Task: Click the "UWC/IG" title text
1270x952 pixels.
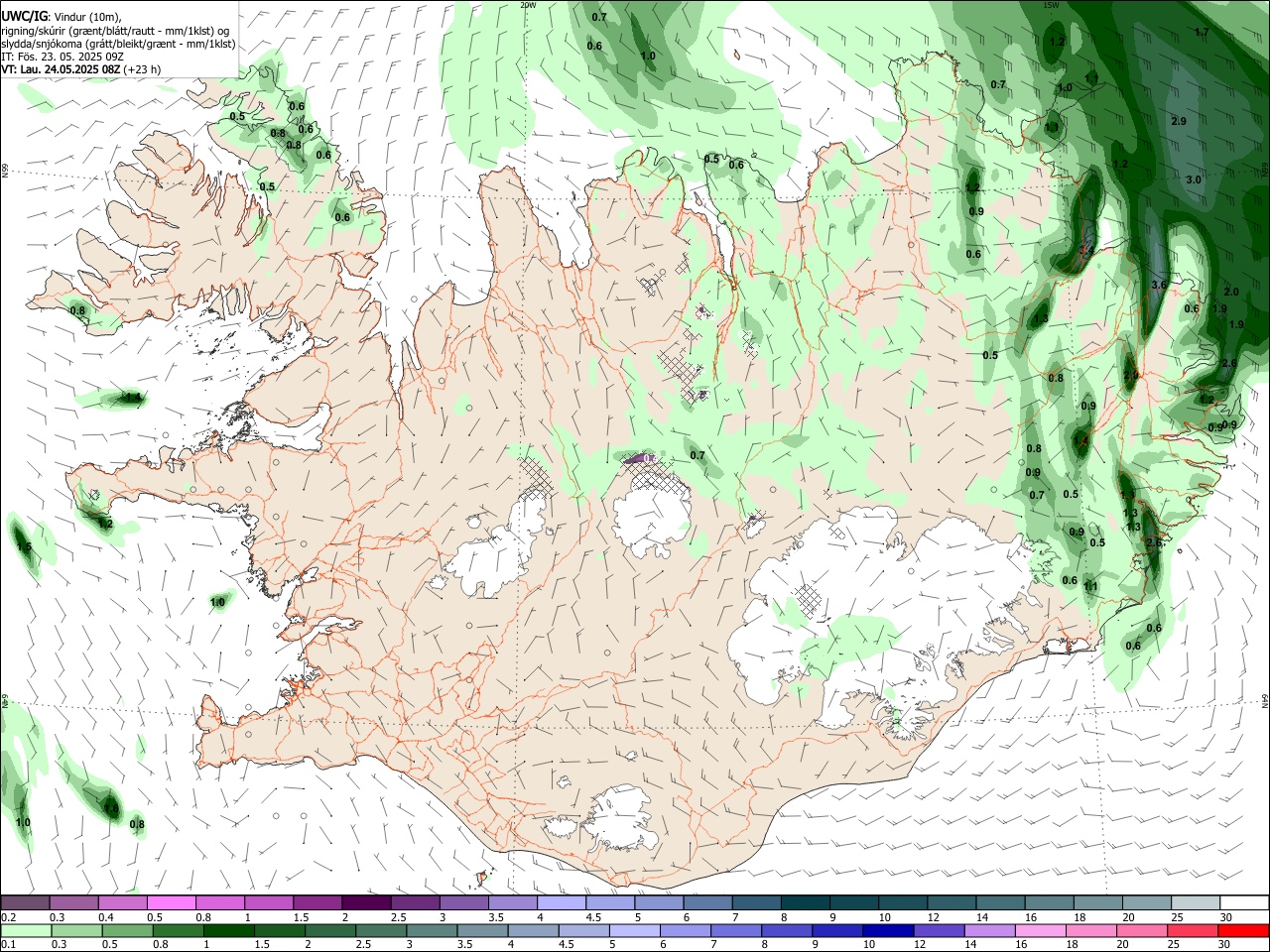Action: 24,16
